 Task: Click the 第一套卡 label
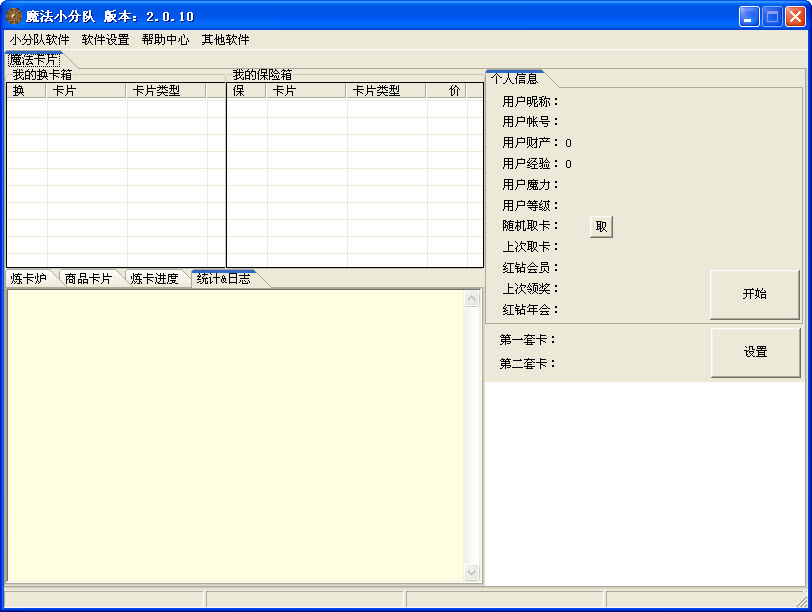(527, 340)
